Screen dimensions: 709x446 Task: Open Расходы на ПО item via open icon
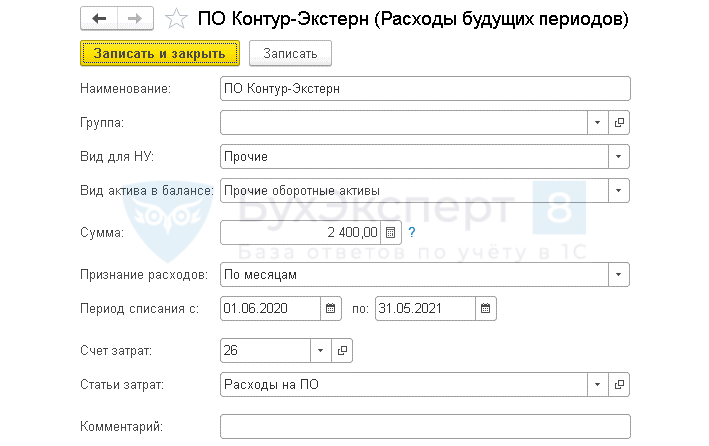[619, 384]
